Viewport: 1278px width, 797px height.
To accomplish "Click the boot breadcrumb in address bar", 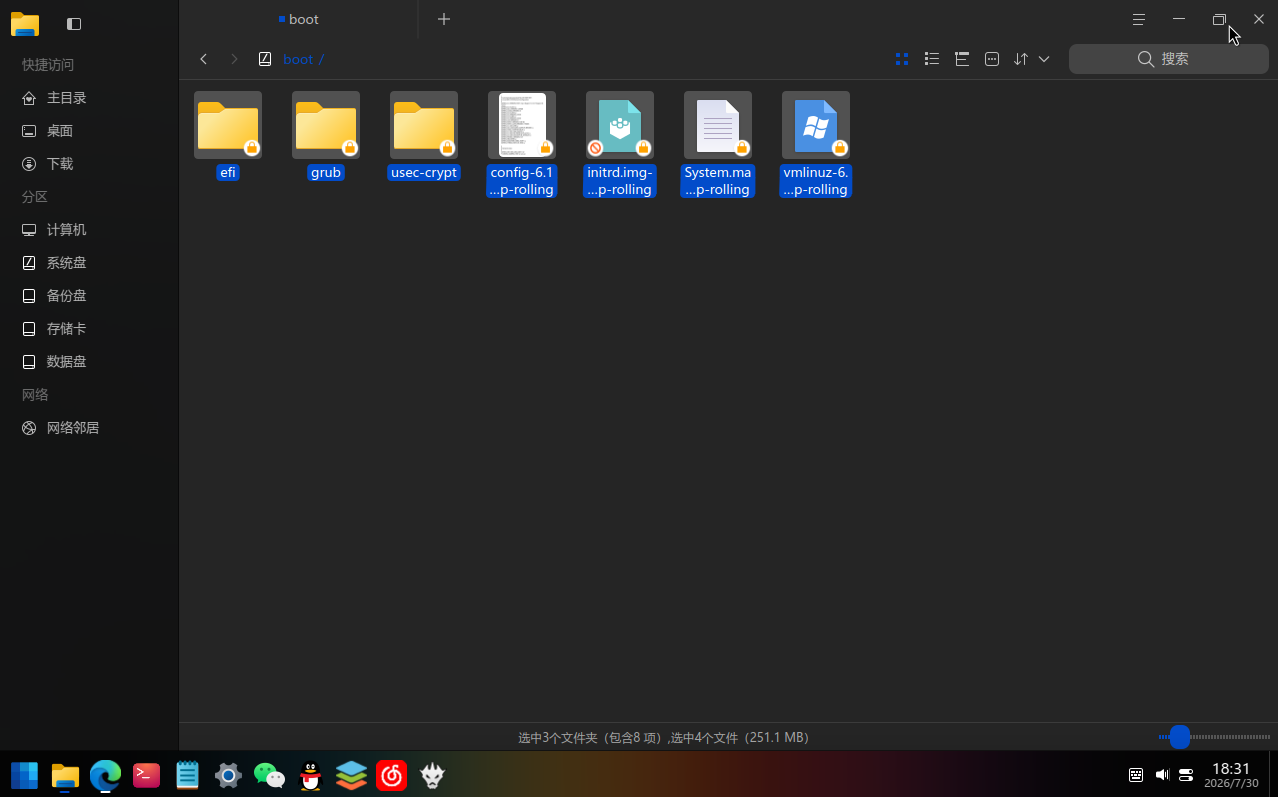I will pyautogui.click(x=298, y=59).
